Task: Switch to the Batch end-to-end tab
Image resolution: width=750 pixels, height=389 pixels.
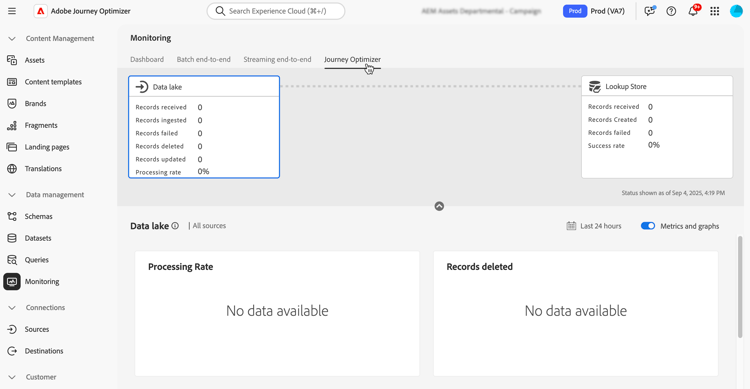Action: coord(203,59)
